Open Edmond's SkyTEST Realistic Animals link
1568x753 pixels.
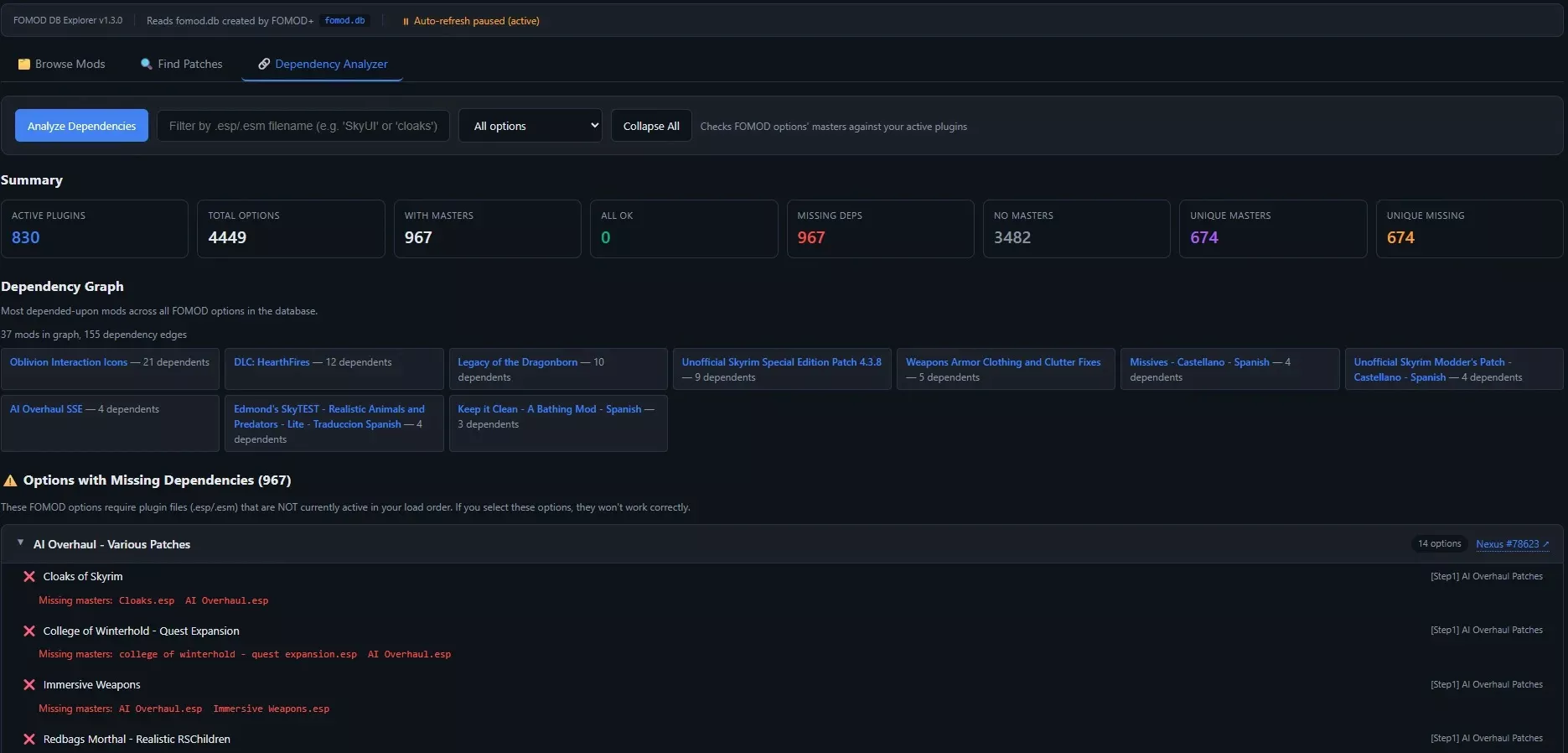tap(329, 417)
